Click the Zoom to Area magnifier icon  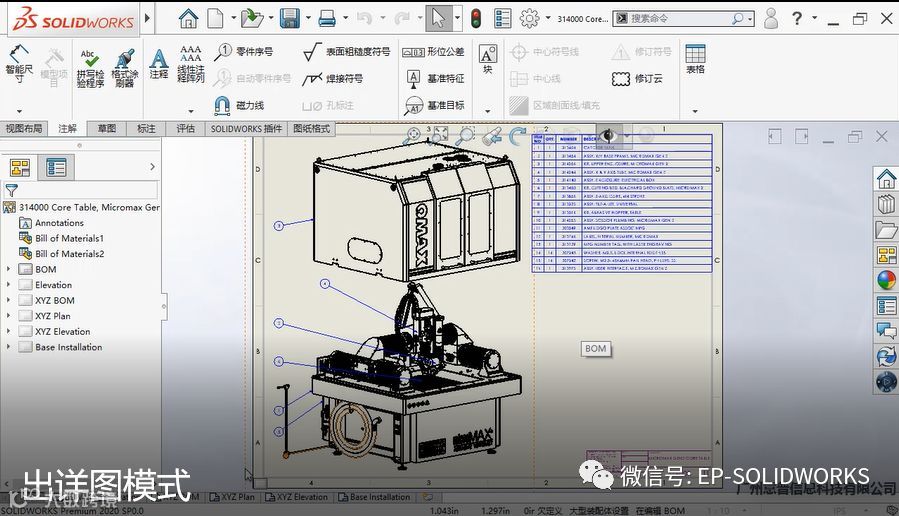[465, 136]
